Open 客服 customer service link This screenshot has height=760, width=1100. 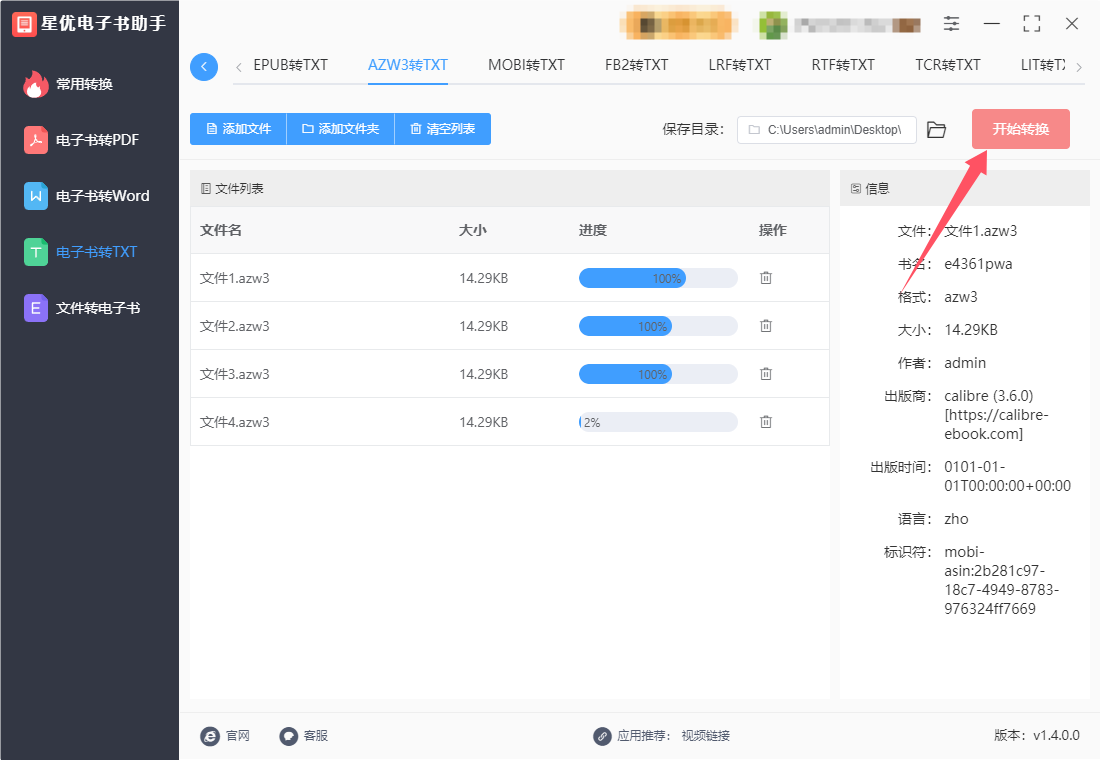(x=304, y=735)
